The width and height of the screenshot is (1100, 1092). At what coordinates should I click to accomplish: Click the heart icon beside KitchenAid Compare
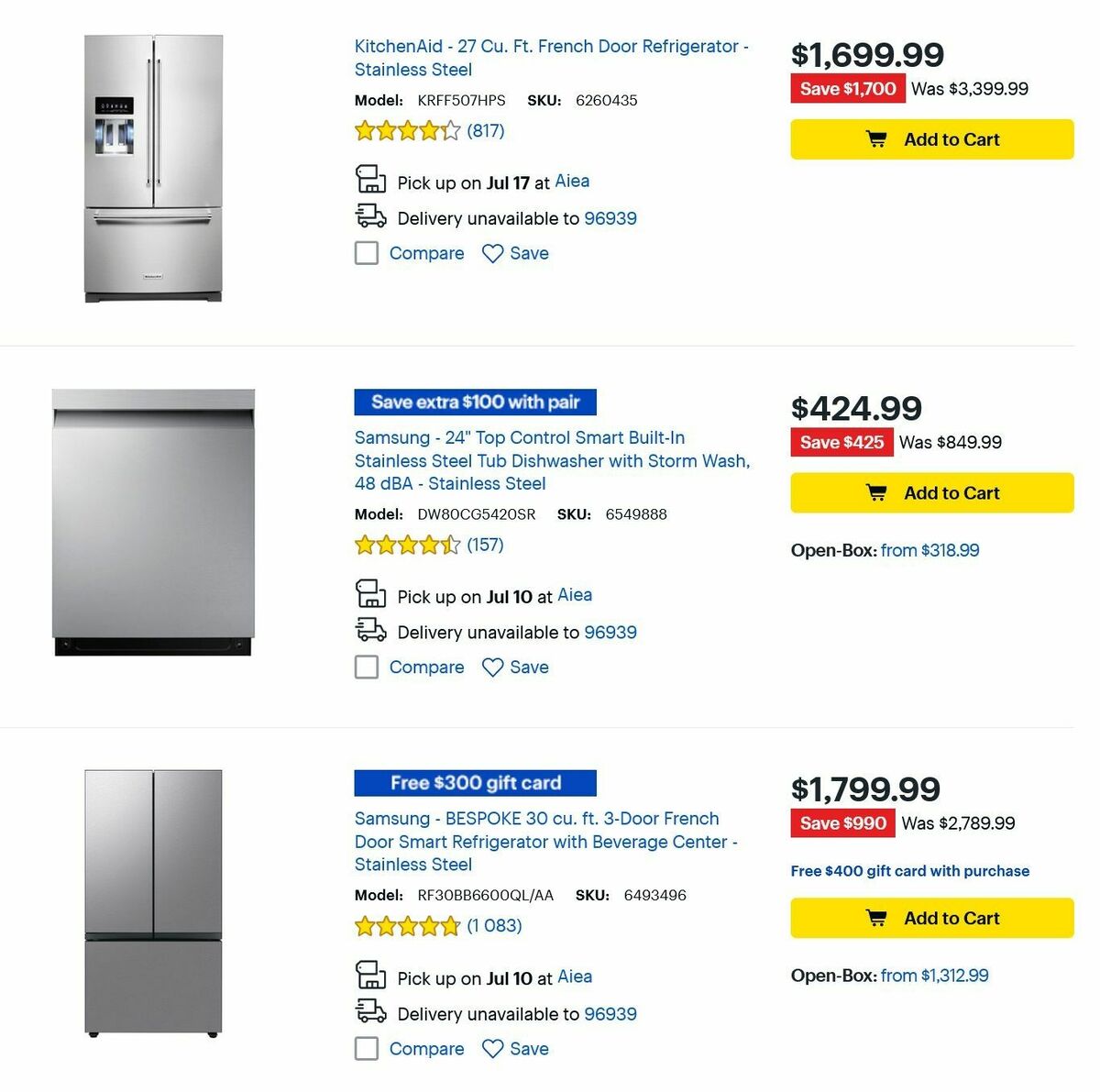tap(491, 253)
